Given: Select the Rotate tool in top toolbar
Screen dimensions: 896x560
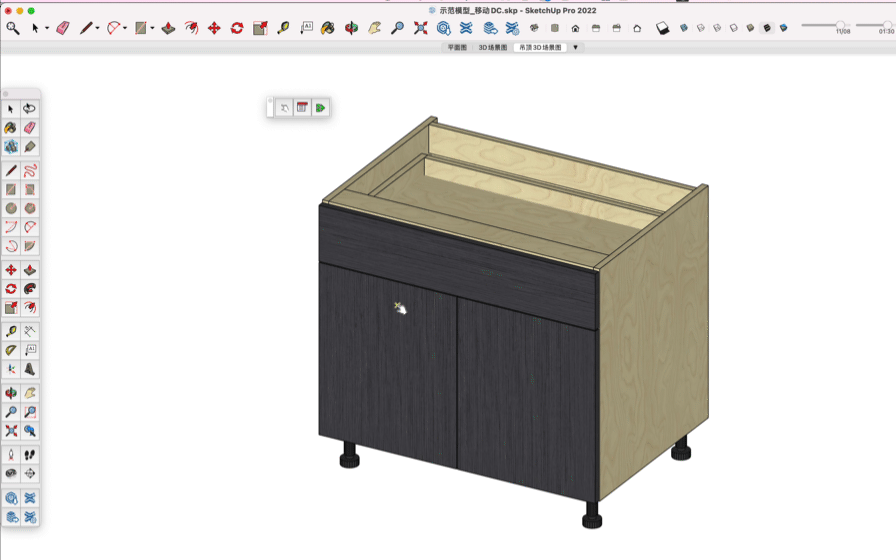Looking at the screenshot, I should pyautogui.click(x=237, y=28).
